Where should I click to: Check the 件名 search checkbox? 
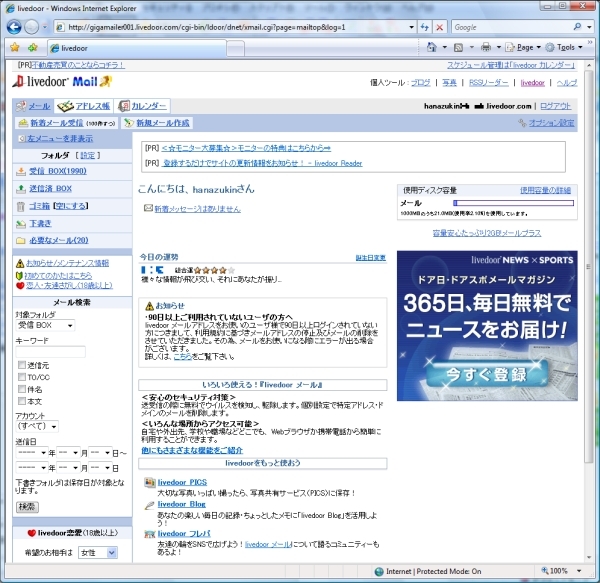pos(22,389)
